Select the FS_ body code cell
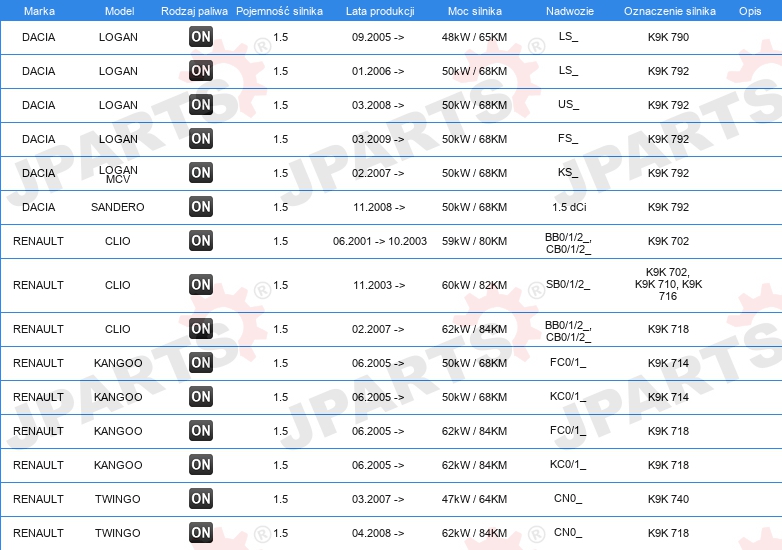This screenshot has height=550, width=782. tap(568, 139)
